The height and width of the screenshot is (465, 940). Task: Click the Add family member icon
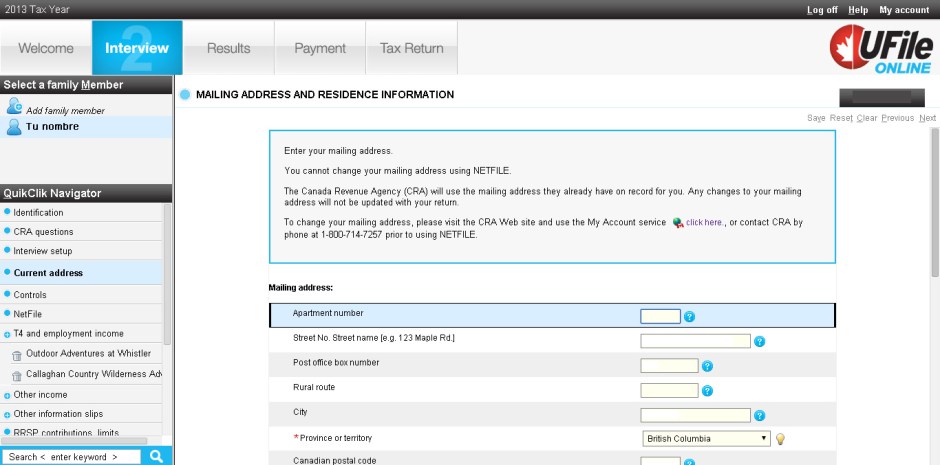[x=15, y=106]
